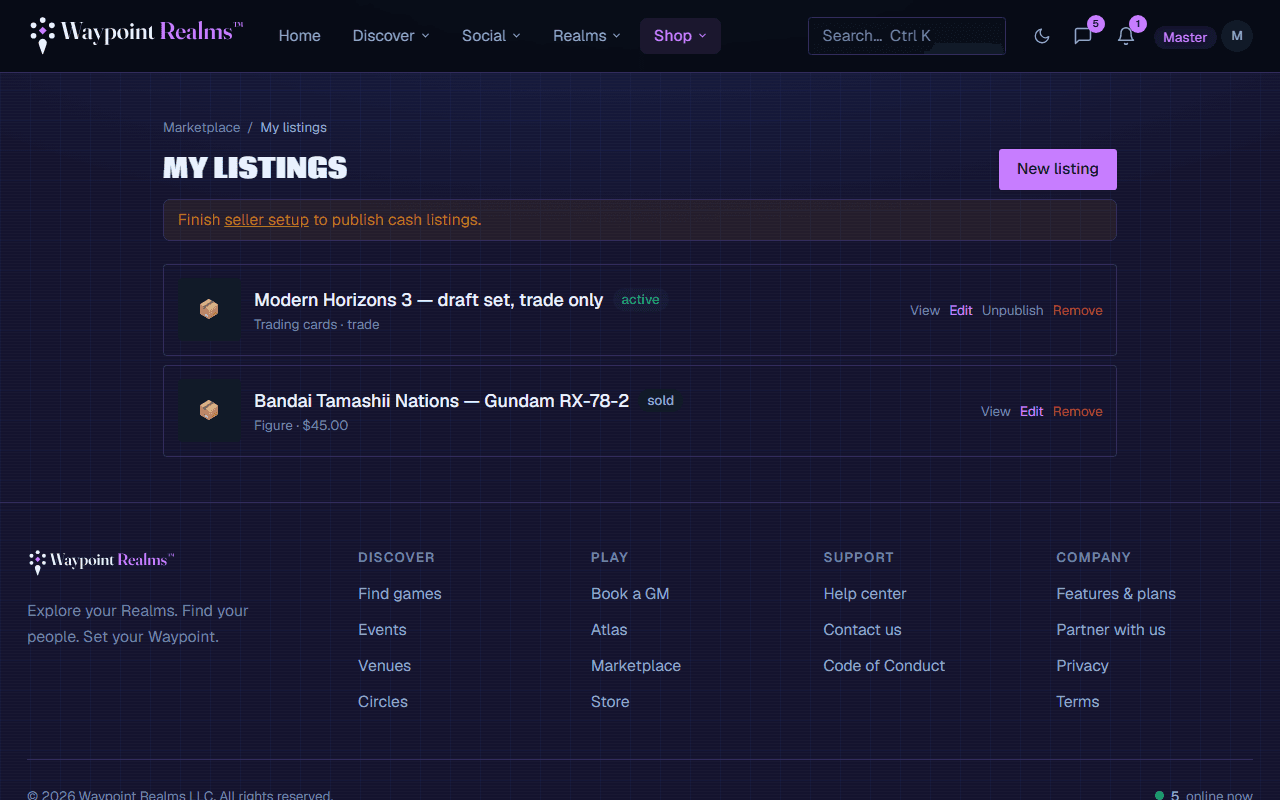Screen dimensions: 1280x800
Task: Expand the Social dropdown menu
Action: (x=491, y=36)
